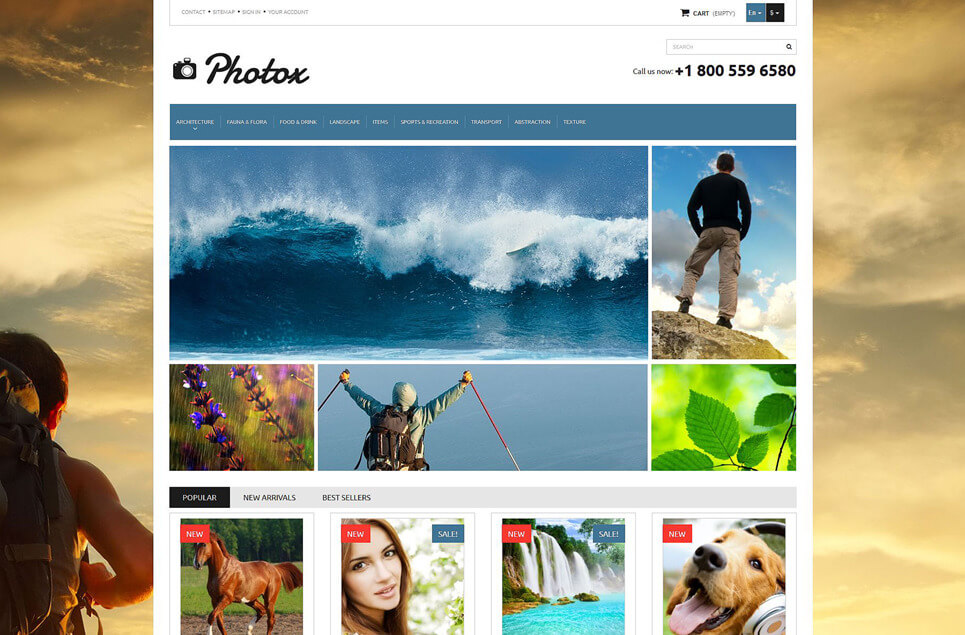
Task: Click the shopping cart icon
Action: (684, 13)
